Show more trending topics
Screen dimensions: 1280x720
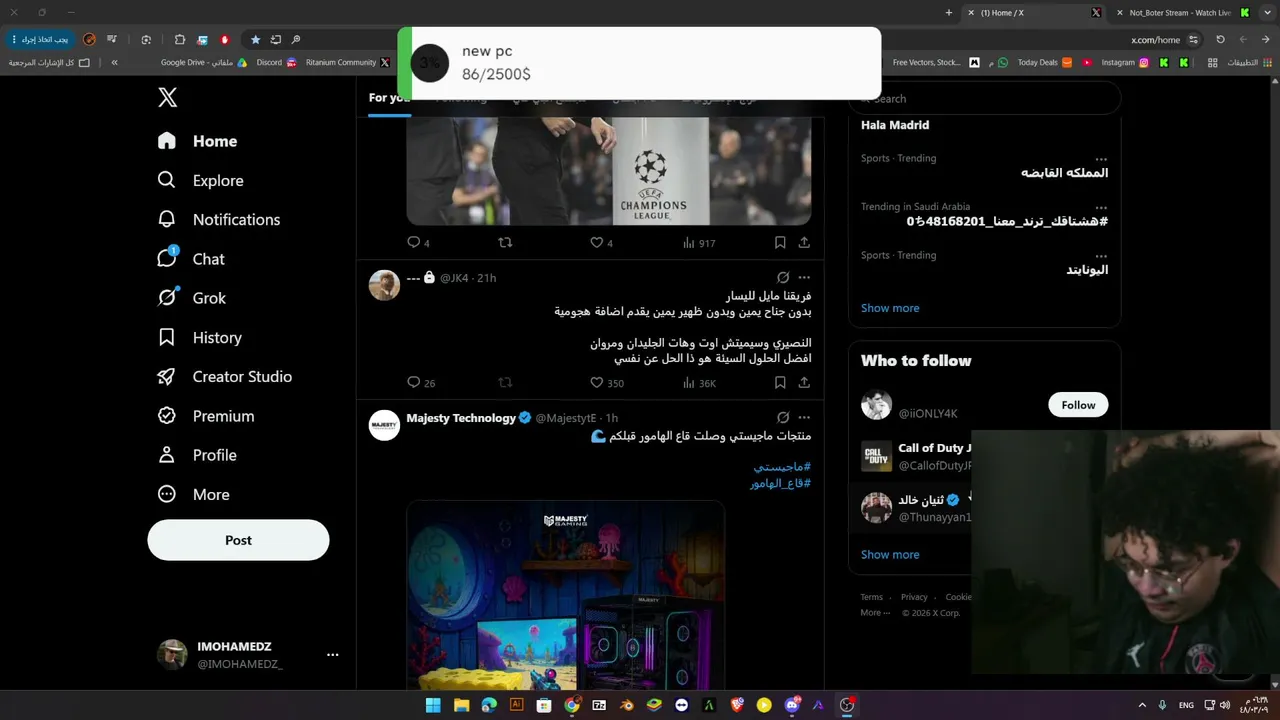[x=890, y=308]
